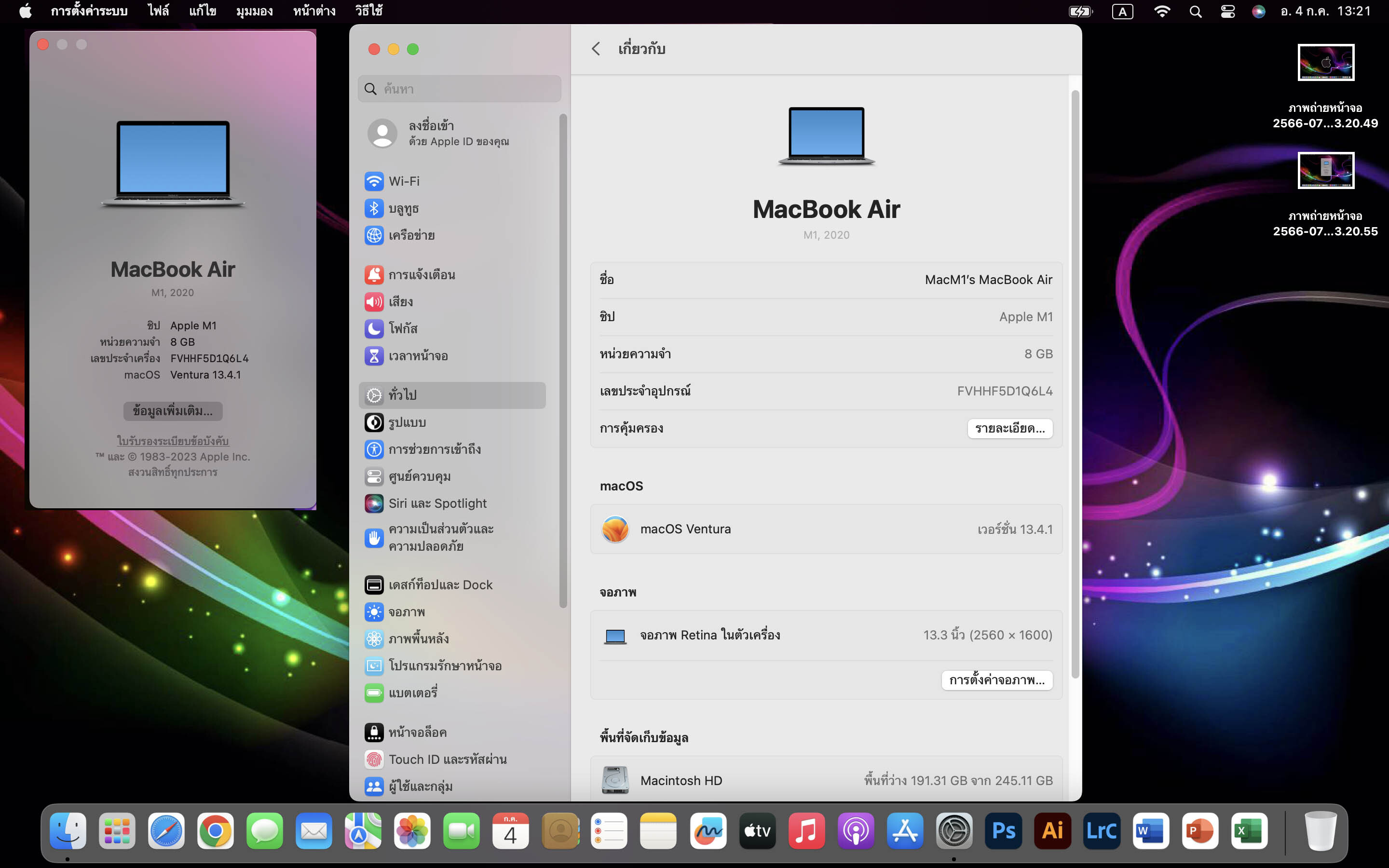
Task: Click serial number in เลขประจำอุปกรณ์ row
Action: pos(1005,391)
